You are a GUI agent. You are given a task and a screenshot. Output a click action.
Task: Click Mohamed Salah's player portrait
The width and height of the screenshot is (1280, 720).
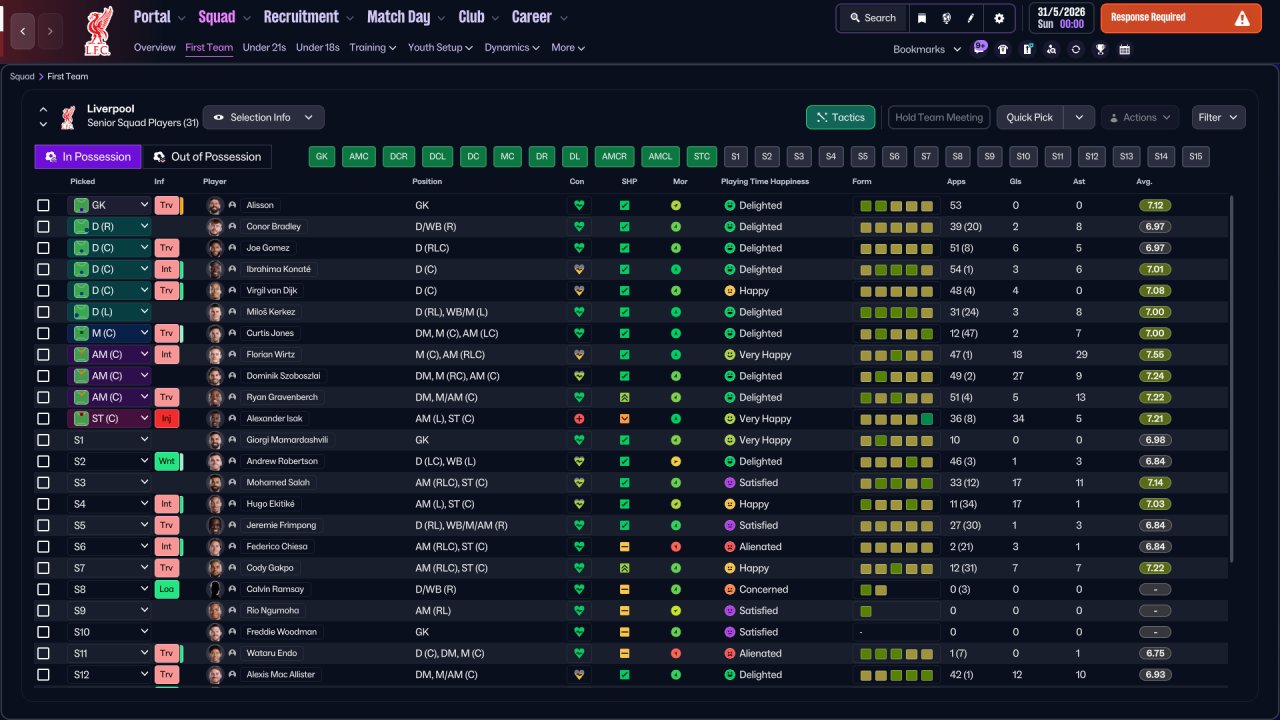(214, 482)
